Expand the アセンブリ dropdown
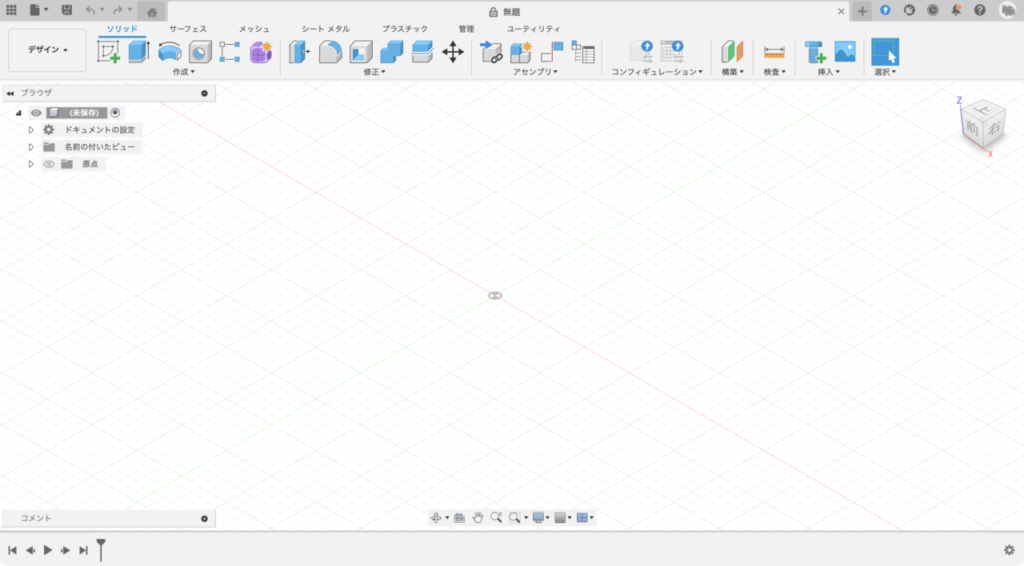 click(535, 72)
